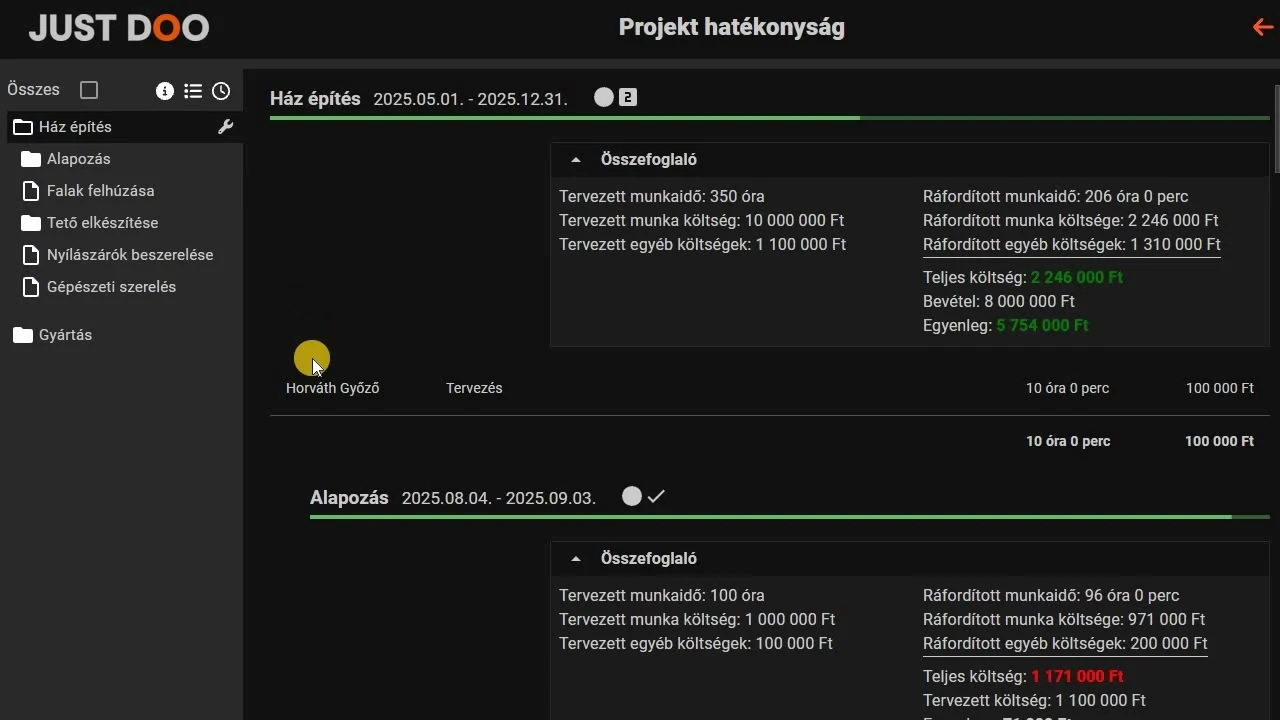Click the number 2 badge by Ház építés

click(x=628, y=97)
